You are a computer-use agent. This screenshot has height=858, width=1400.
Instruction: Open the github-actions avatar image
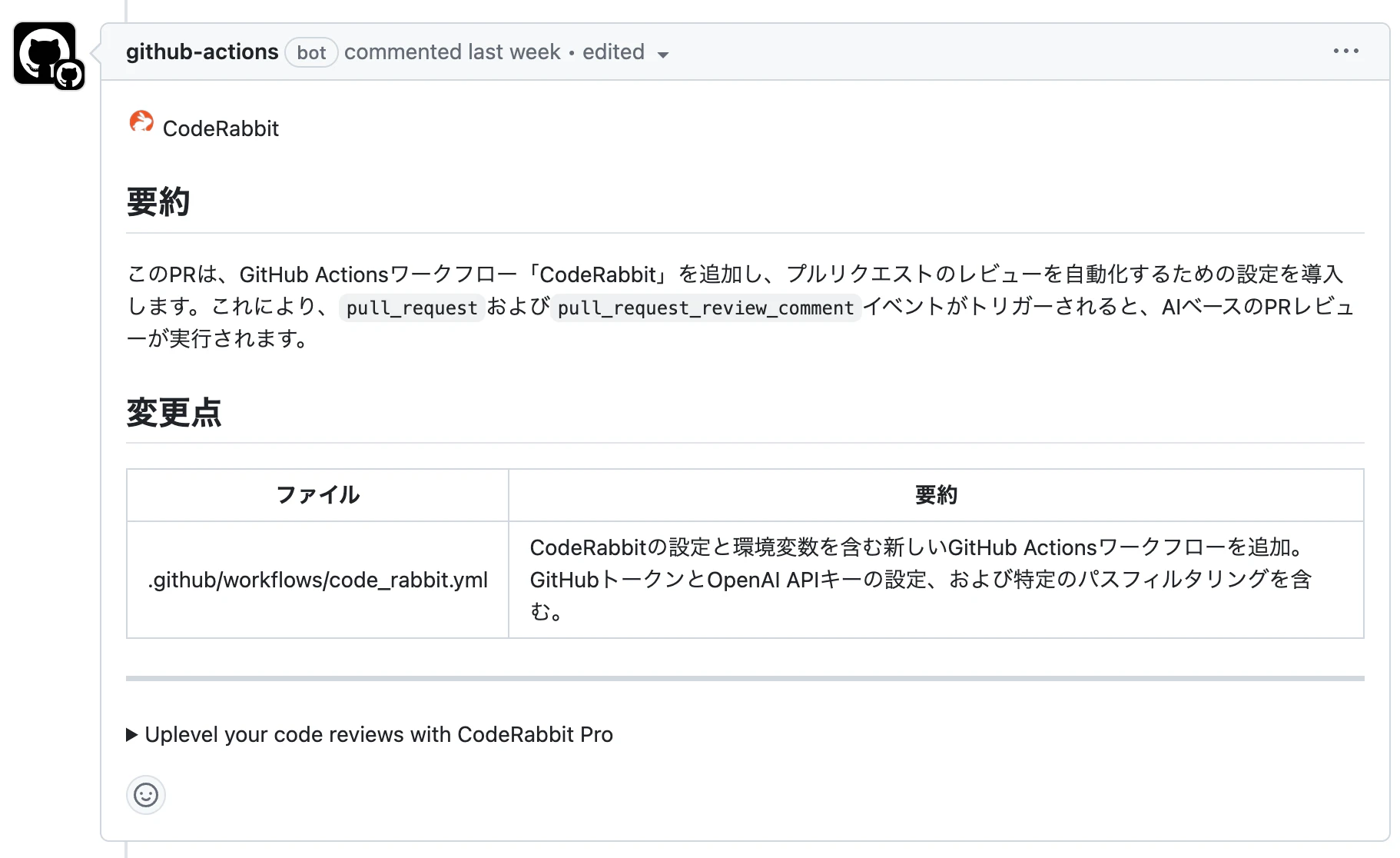pos(45,53)
